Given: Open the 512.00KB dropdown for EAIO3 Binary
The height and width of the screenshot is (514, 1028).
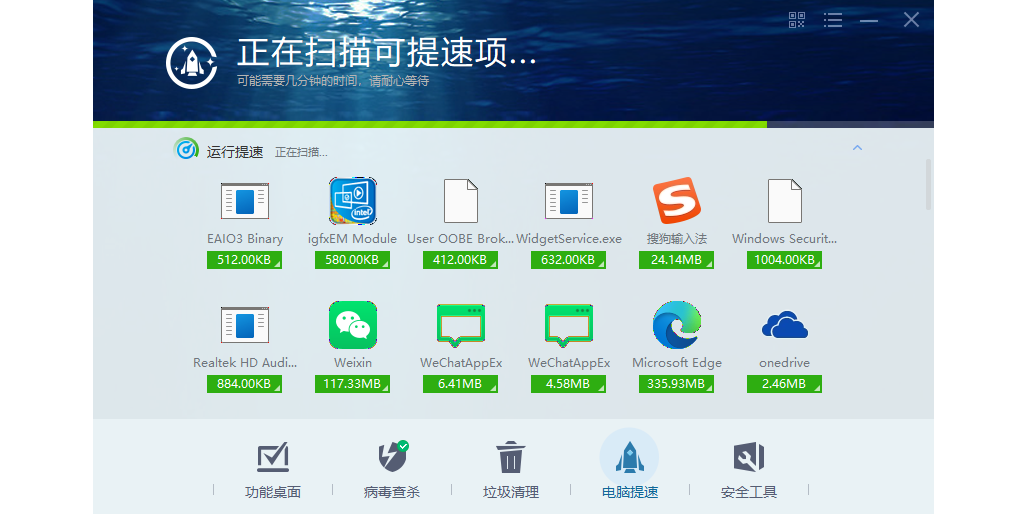Looking at the screenshot, I should tap(245, 260).
